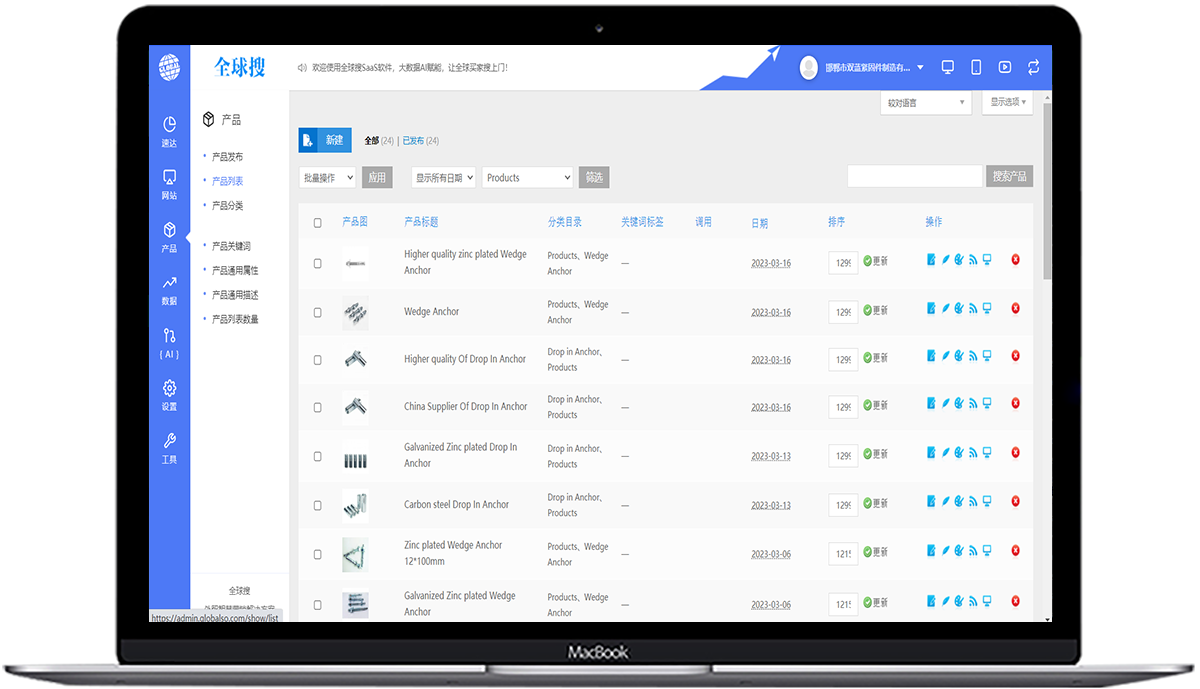Delete the Zinc plated Wedge Anchor 12*100mm product
Screen dimensions: 1200x689
[x=1016, y=550]
